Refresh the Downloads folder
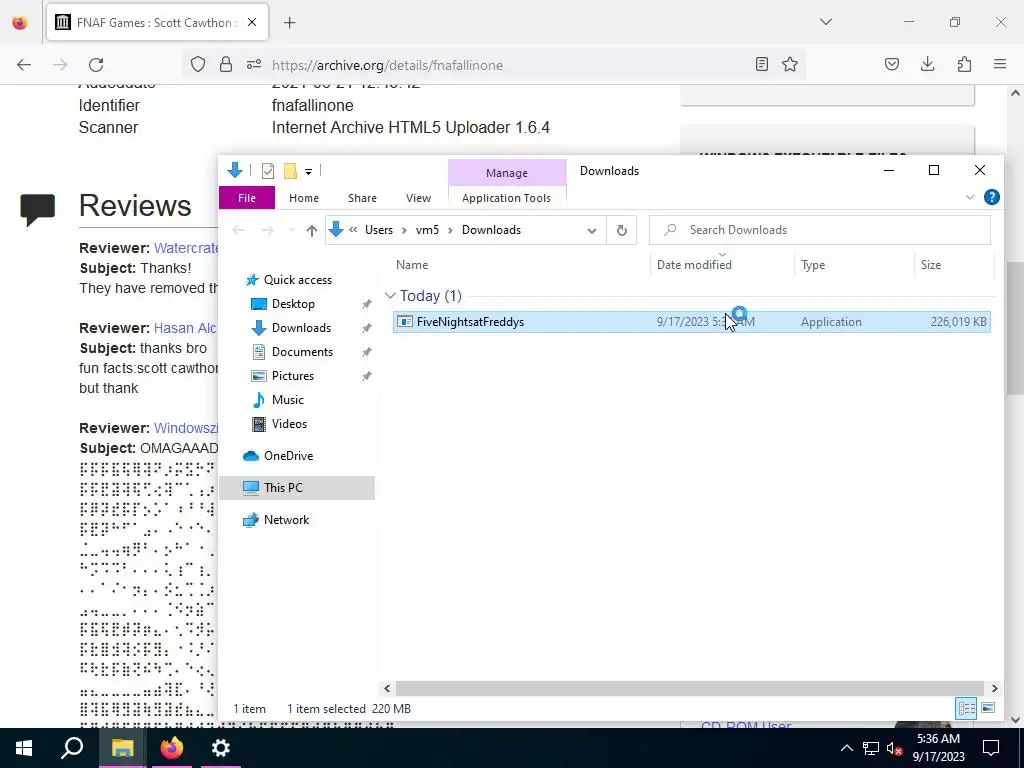The height and width of the screenshot is (768, 1024). tap(622, 231)
